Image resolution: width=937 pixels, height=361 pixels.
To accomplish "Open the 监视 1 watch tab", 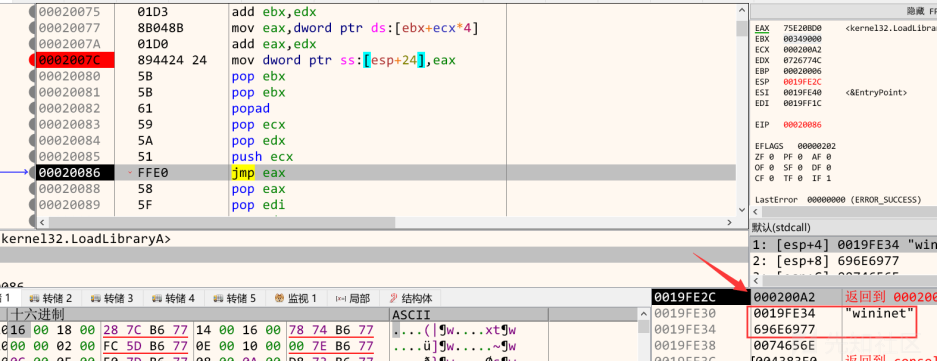I will point(296,298).
